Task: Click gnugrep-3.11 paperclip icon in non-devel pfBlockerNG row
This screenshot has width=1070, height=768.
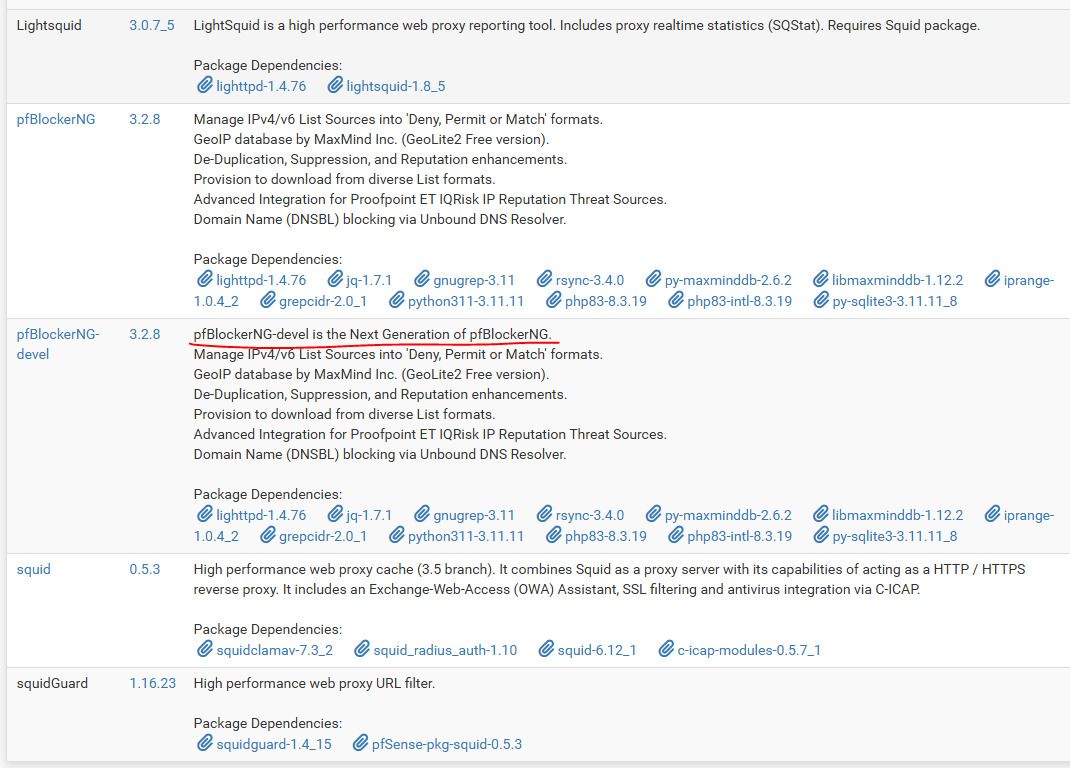Action: pos(422,279)
